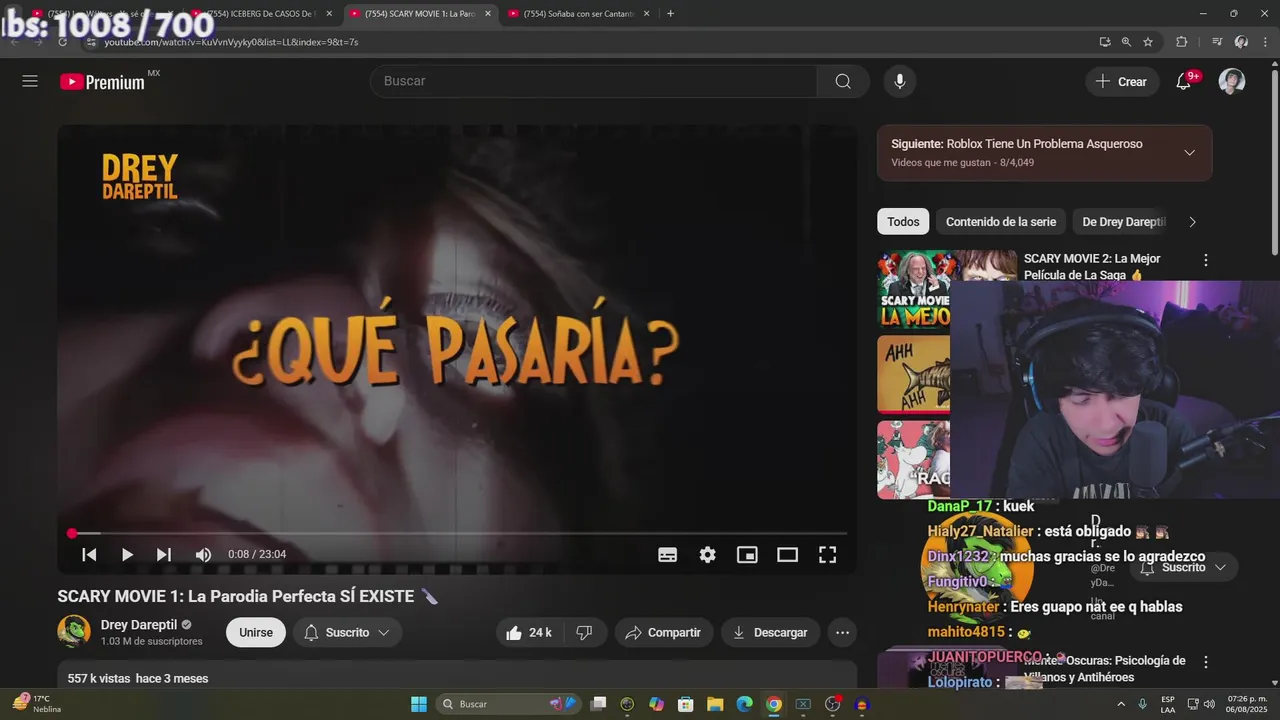
Task: Open options for Mentes Oscuras video
Action: coord(1206,662)
